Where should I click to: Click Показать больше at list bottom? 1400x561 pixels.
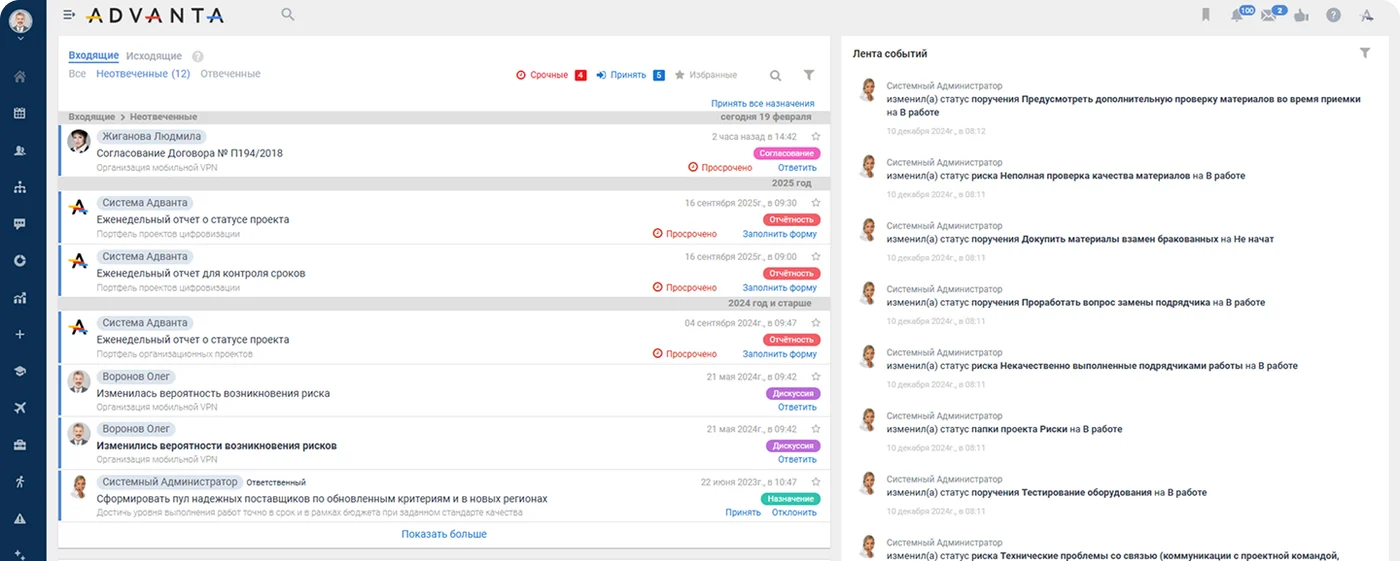click(444, 534)
